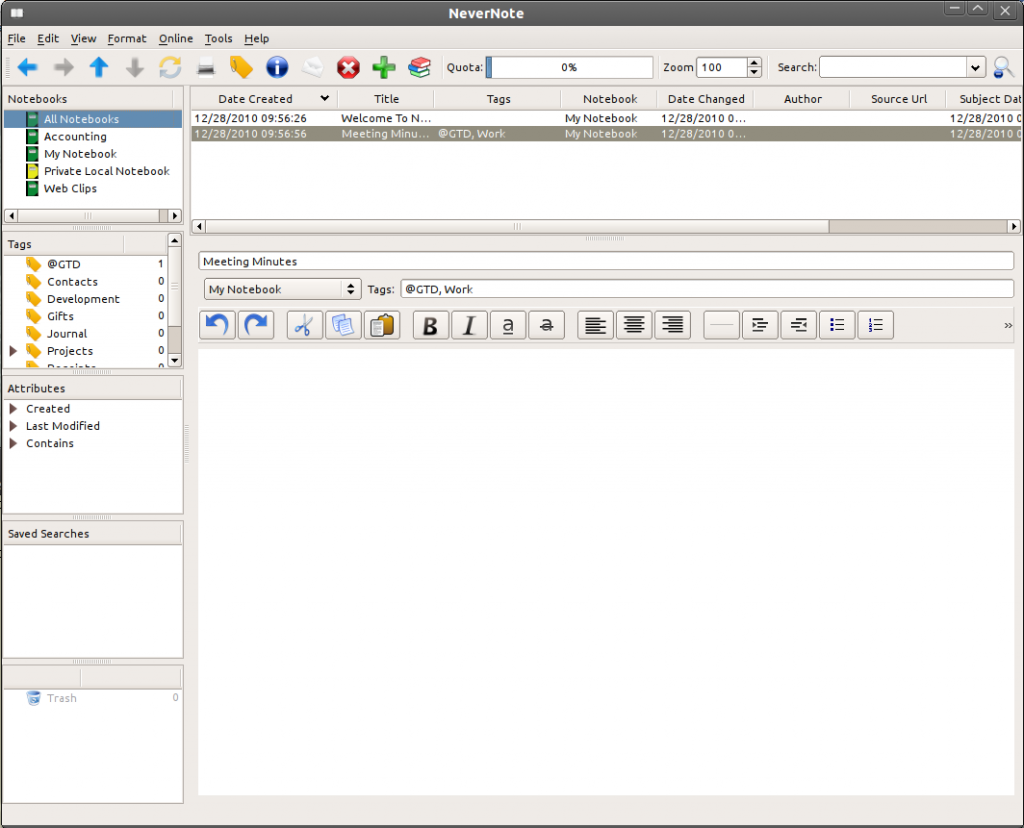Toggle bold formatting on the text

[x=430, y=325]
